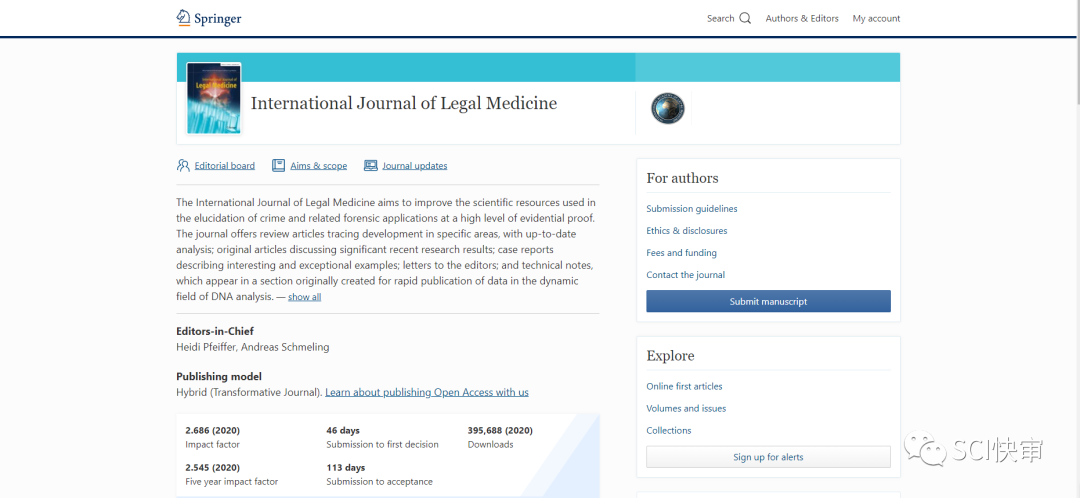Viewport: 1080px width, 498px height.
Task: Open Fees and funding link
Action: click(682, 253)
